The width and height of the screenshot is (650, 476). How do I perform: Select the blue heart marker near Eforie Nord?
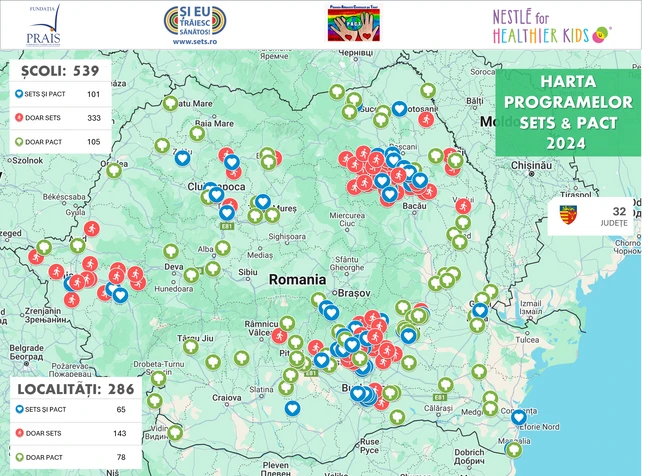(519, 418)
